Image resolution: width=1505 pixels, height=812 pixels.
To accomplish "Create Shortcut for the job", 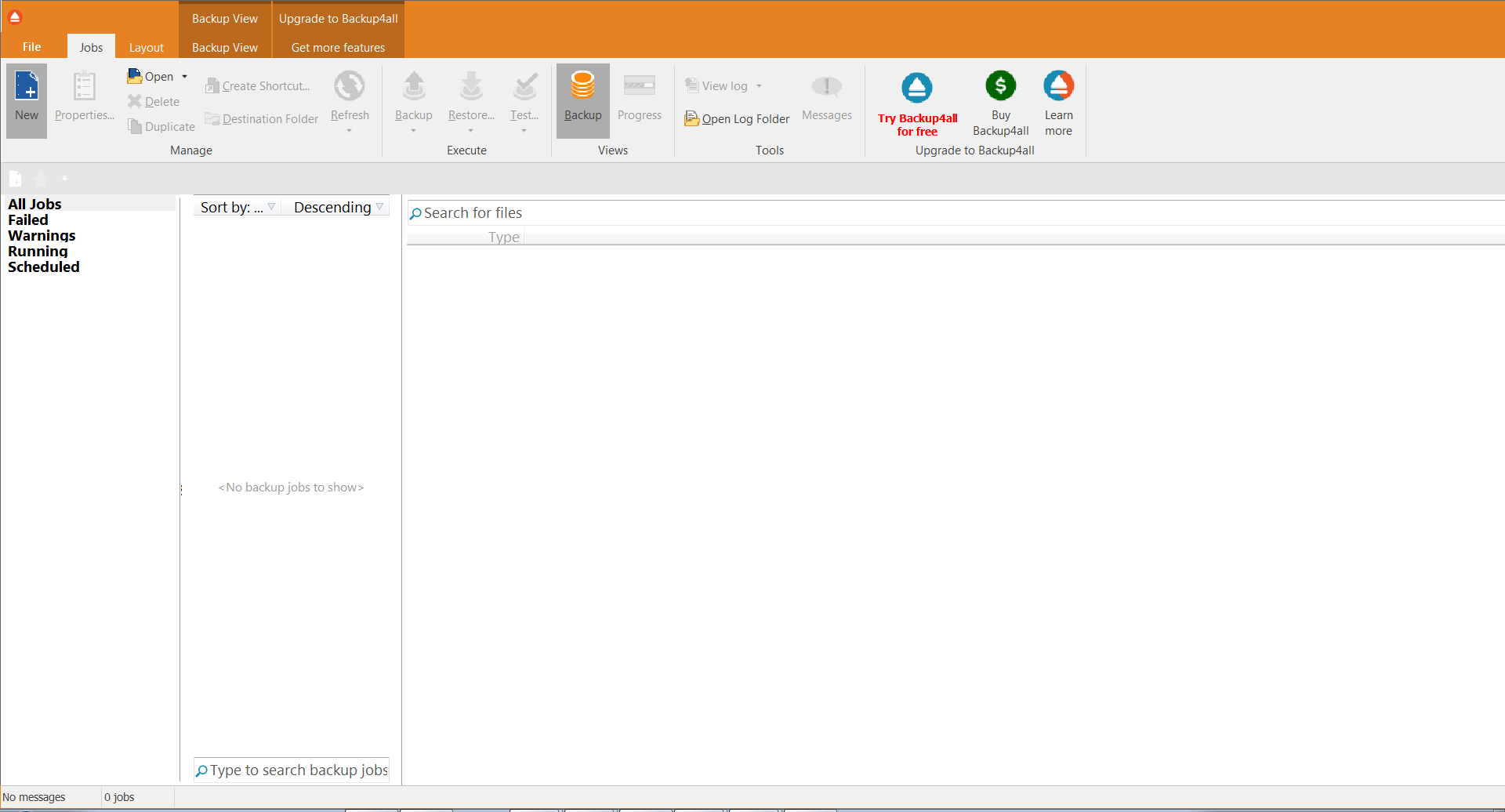I will [258, 85].
